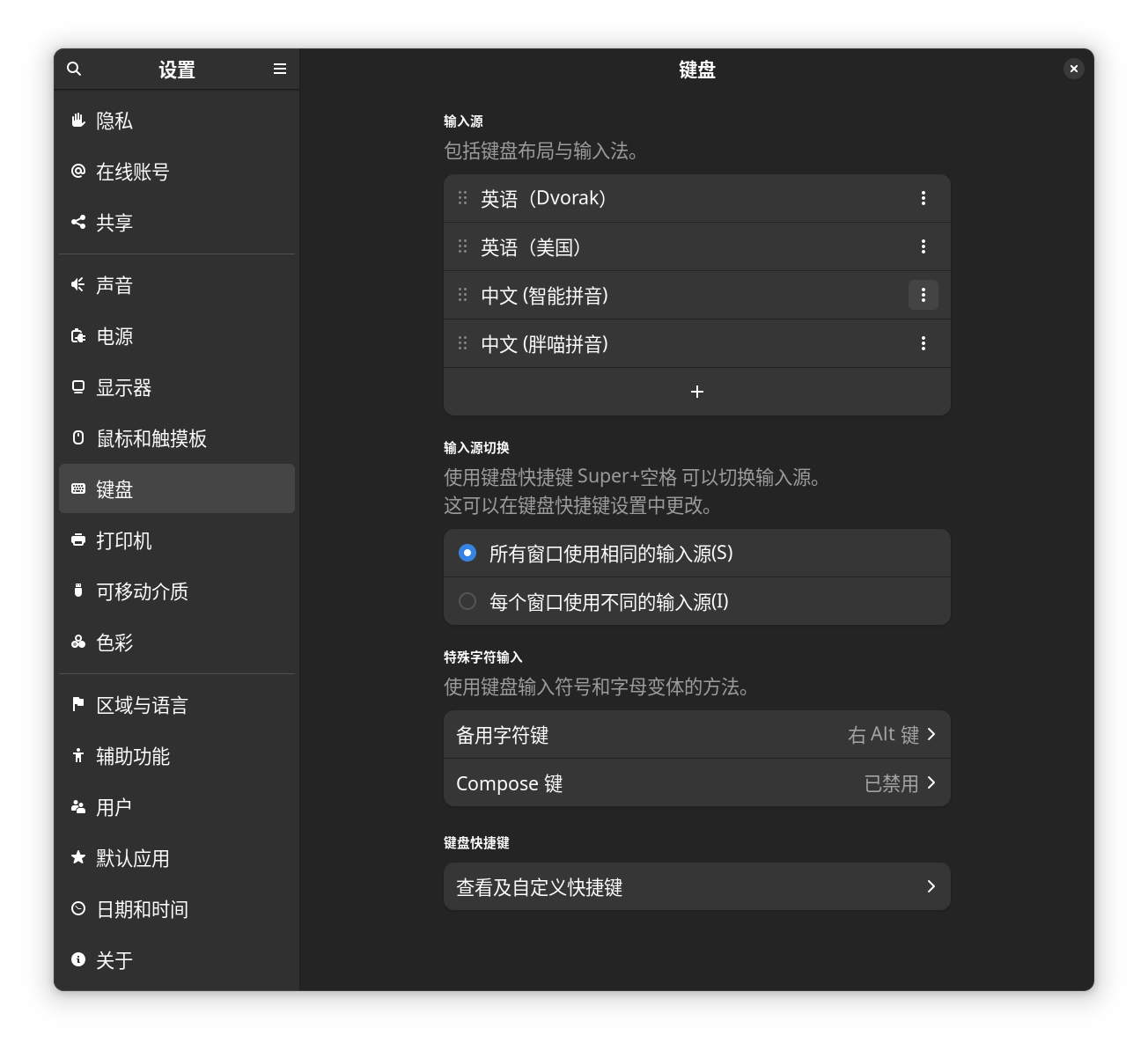The width and height of the screenshot is (1148, 1050).
Task: Add a new input source with plus button
Action: point(697,392)
